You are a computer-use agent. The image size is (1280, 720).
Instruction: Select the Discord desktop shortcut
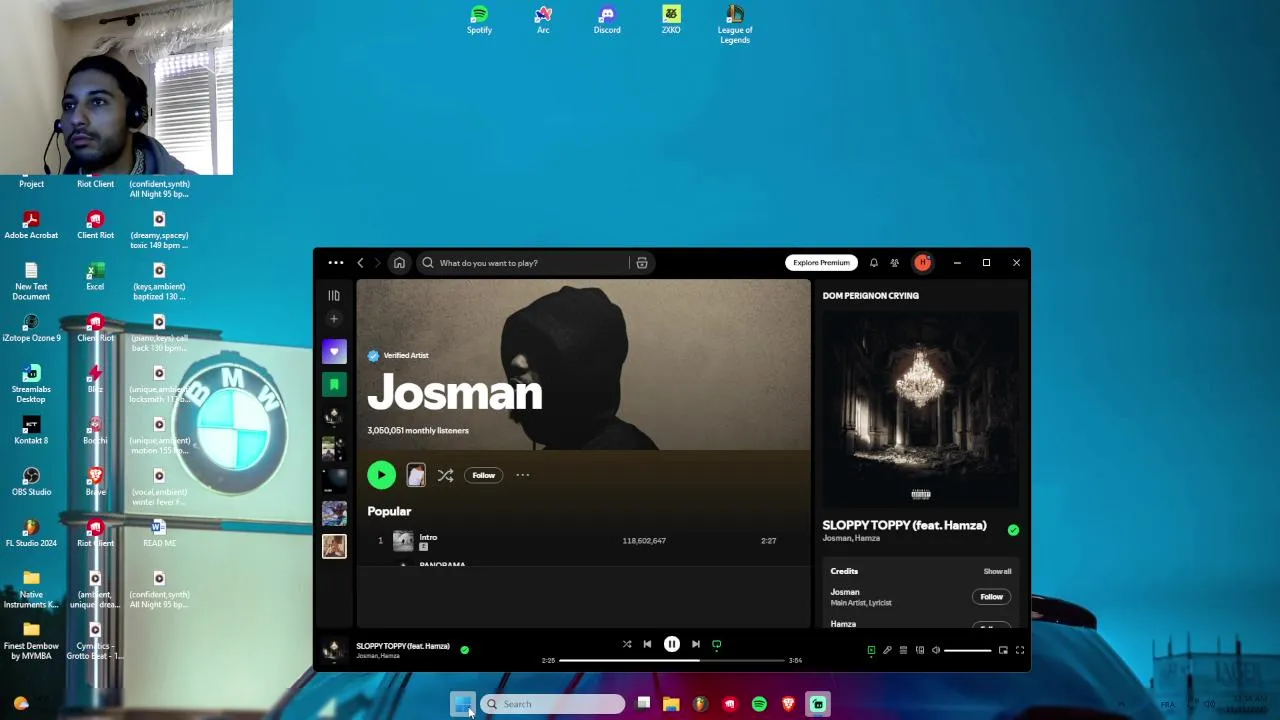point(607,20)
